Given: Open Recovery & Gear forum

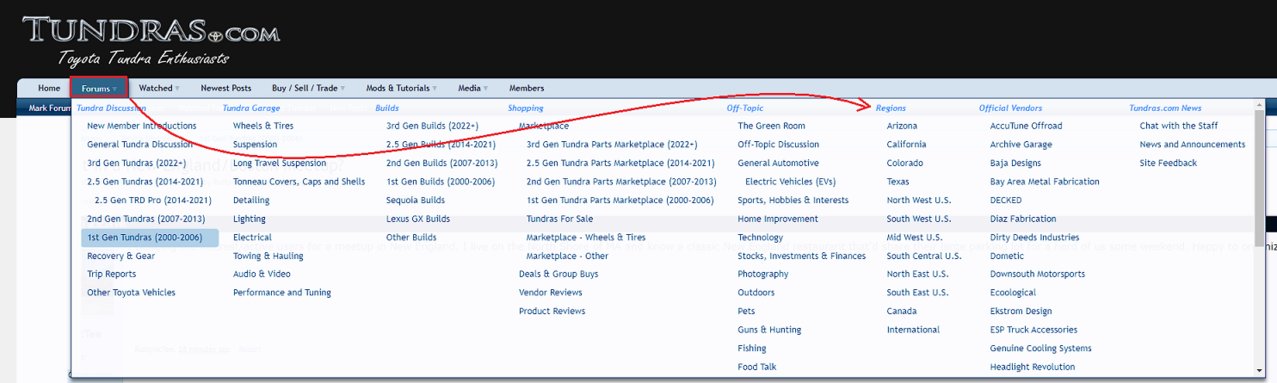Looking at the screenshot, I should (x=121, y=256).
